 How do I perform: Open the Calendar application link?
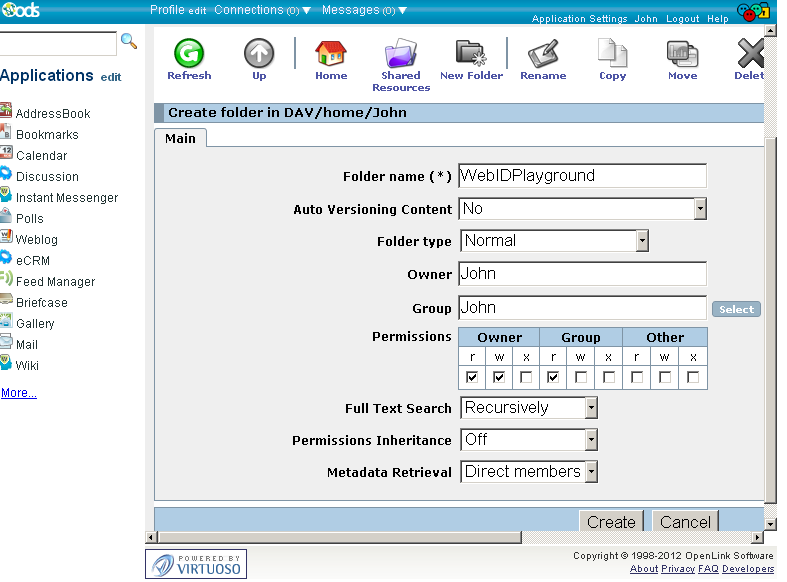[x=41, y=156]
